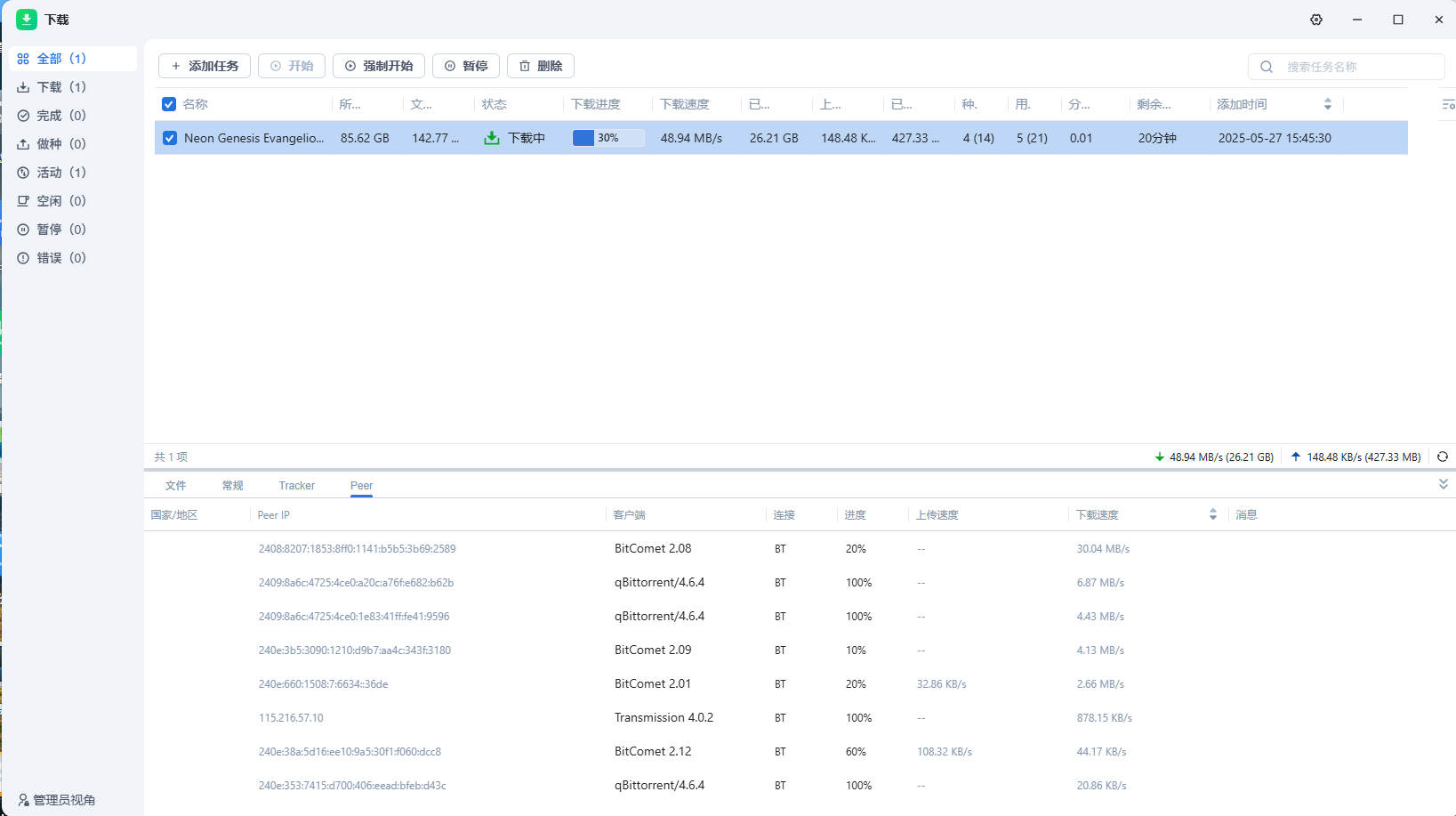1456x816 pixels.
Task: Switch to the 文件 tab
Action: click(175, 485)
